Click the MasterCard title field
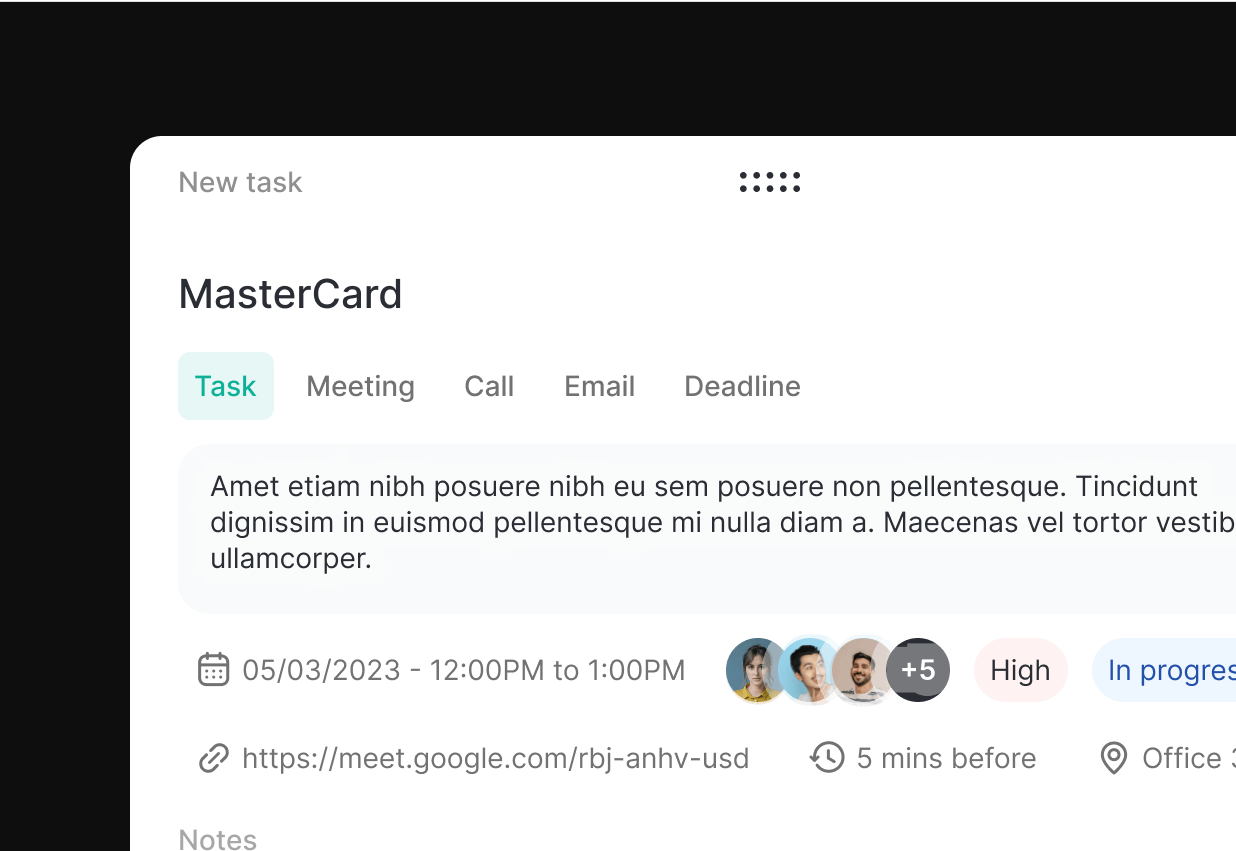 tap(290, 294)
